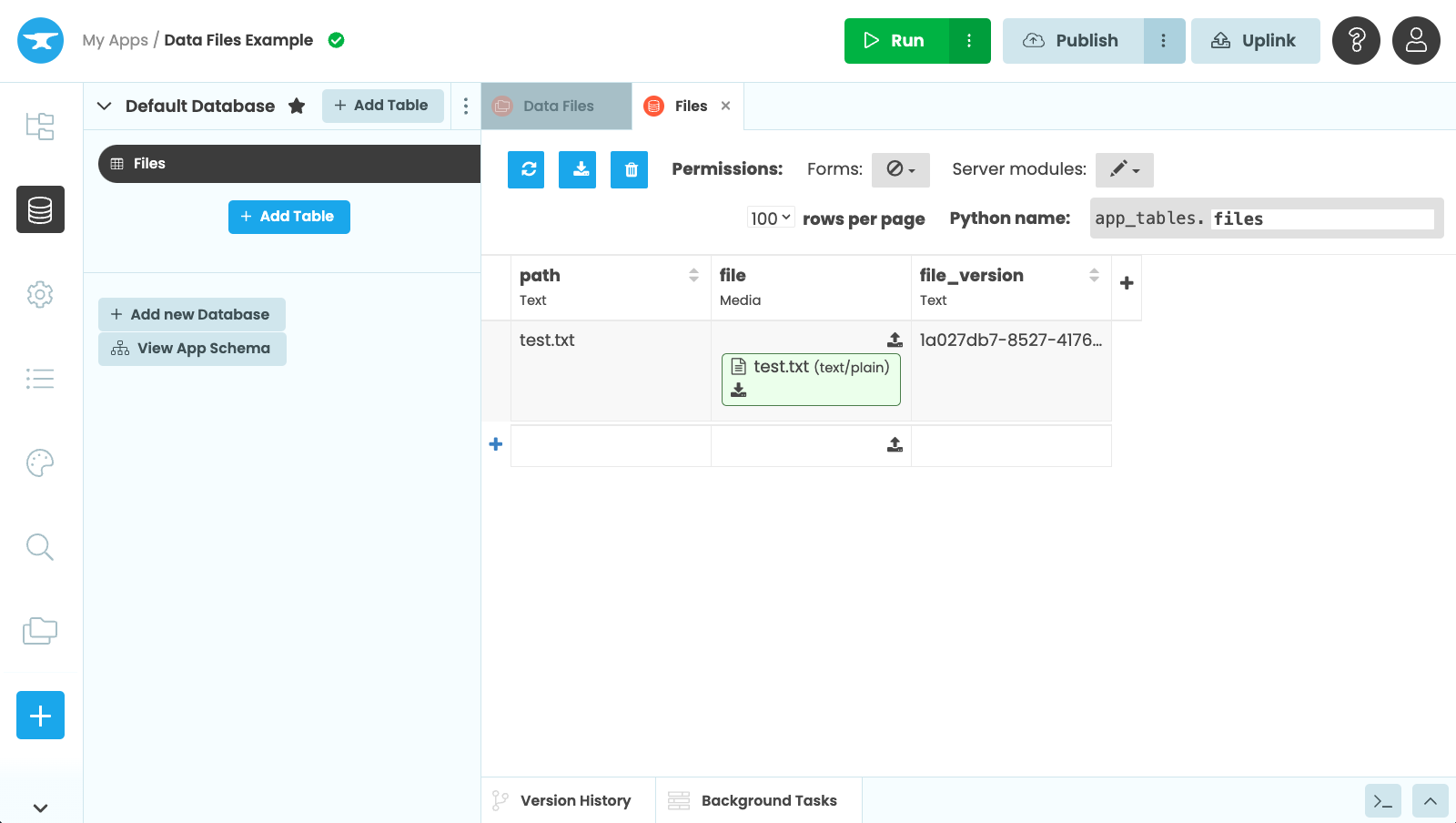Click the View App Schema button
Viewport: 1456px width, 823px height.
point(191,348)
